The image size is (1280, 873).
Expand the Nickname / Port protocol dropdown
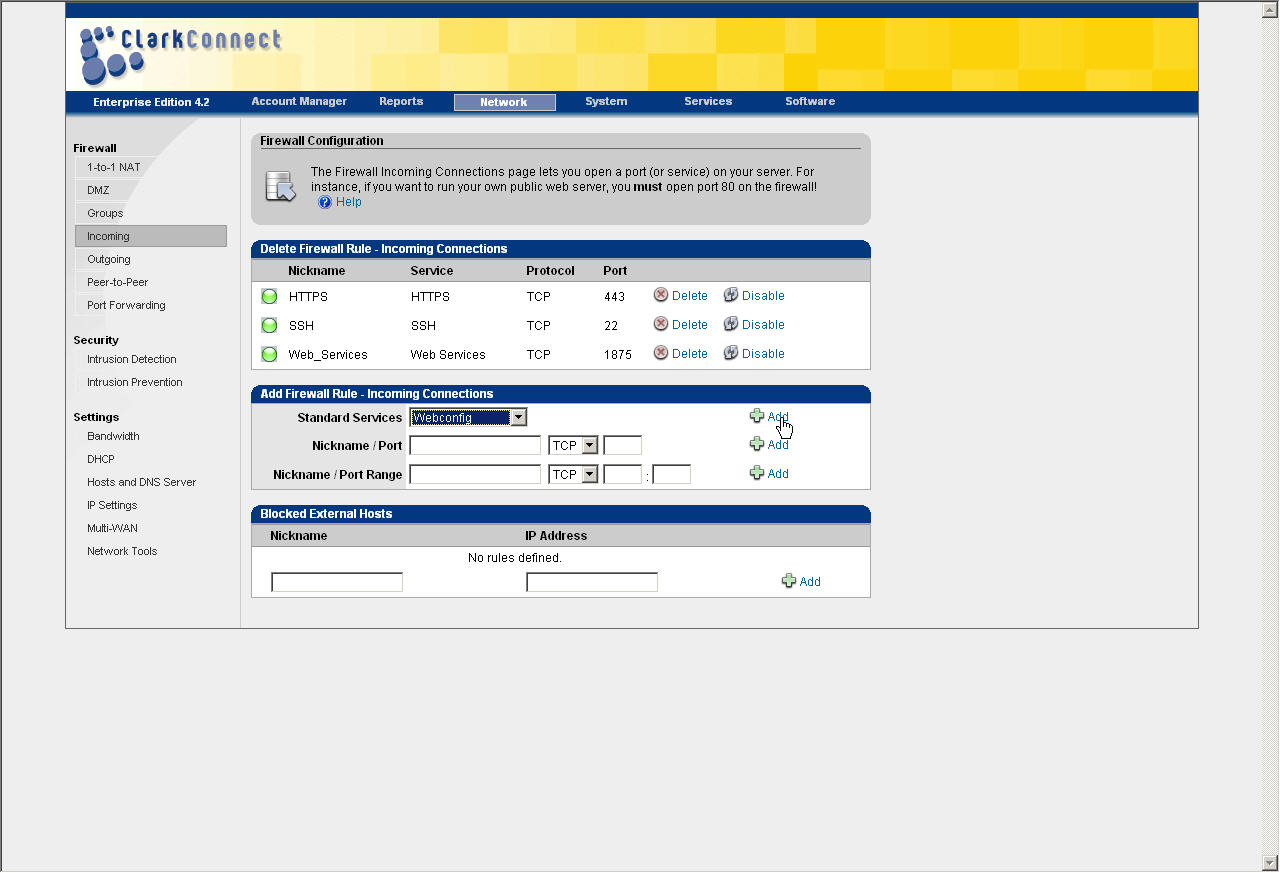click(x=590, y=446)
